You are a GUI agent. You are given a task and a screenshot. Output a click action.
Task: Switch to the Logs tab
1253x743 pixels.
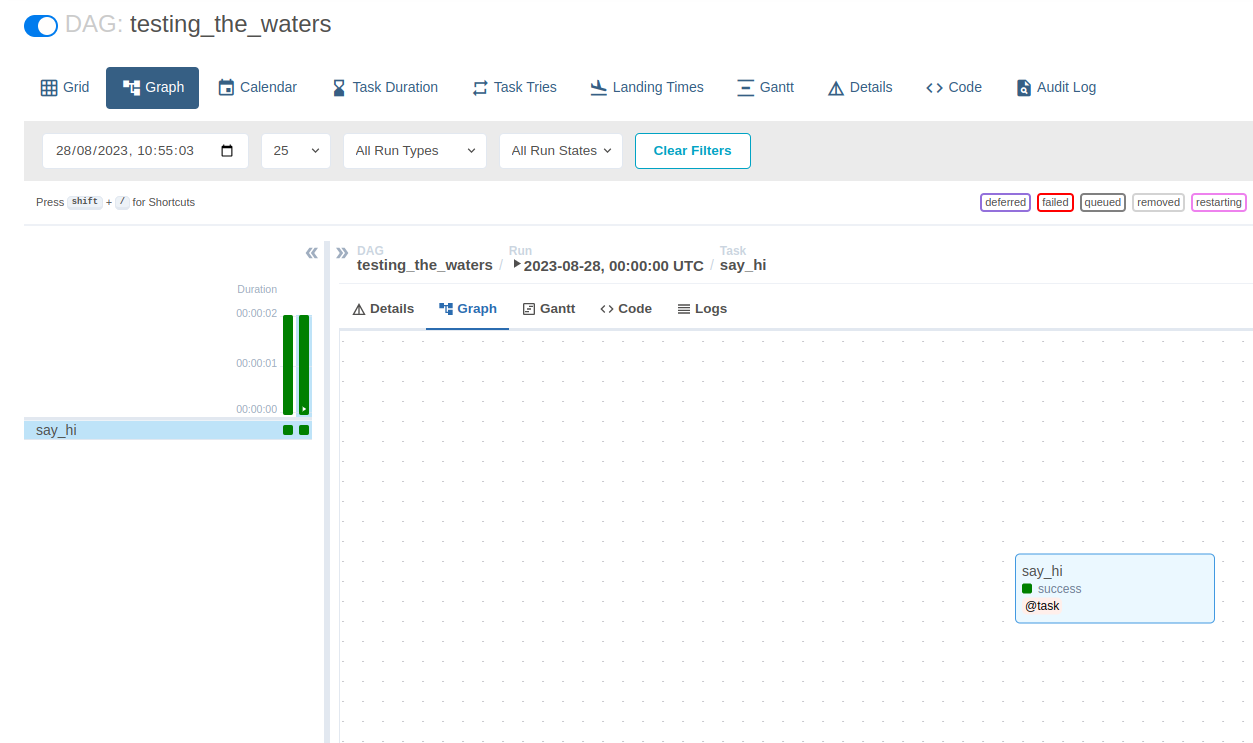(702, 309)
